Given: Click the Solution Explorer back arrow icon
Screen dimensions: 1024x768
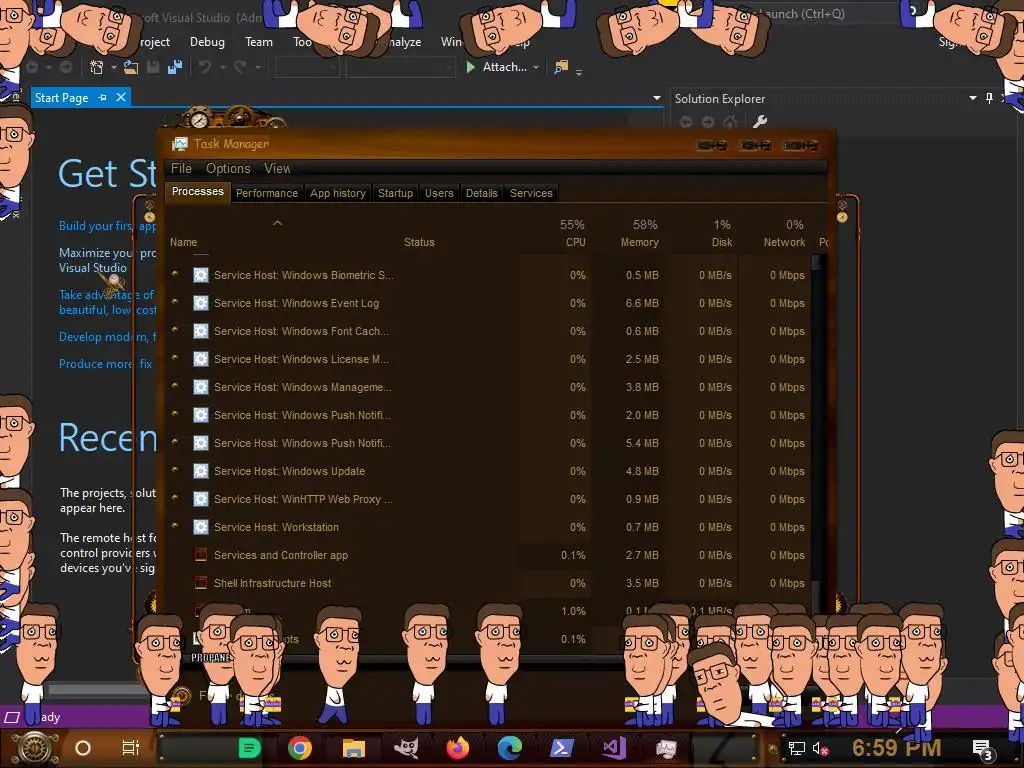Looking at the screenshot, I should (686, 121).
